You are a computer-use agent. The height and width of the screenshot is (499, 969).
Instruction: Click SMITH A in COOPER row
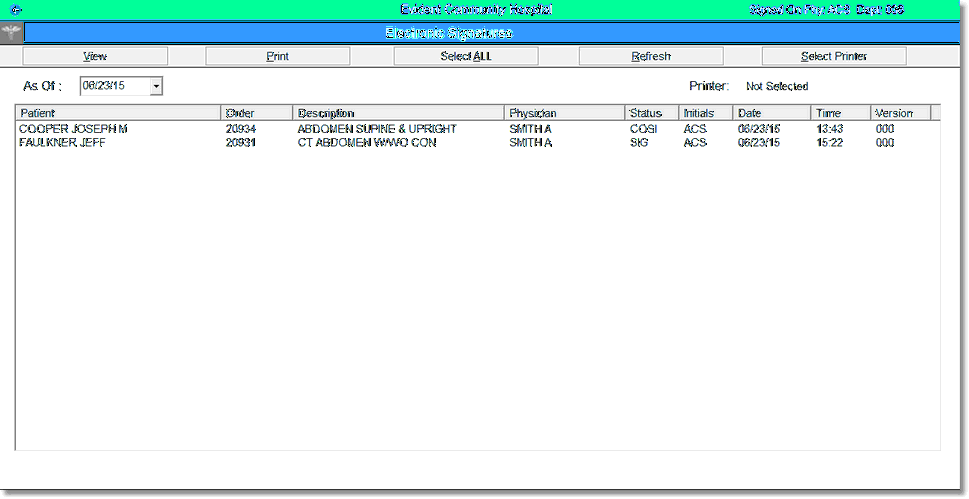531,129
